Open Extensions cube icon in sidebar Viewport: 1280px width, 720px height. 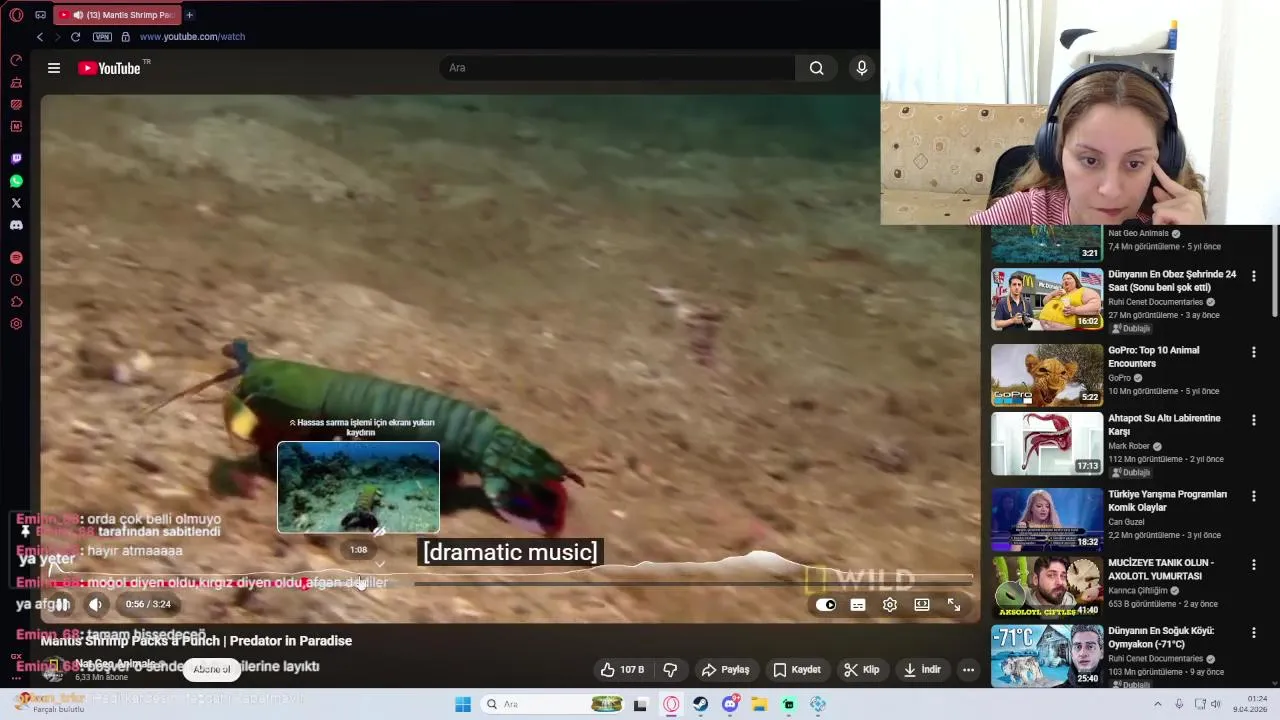pos(16,302)
